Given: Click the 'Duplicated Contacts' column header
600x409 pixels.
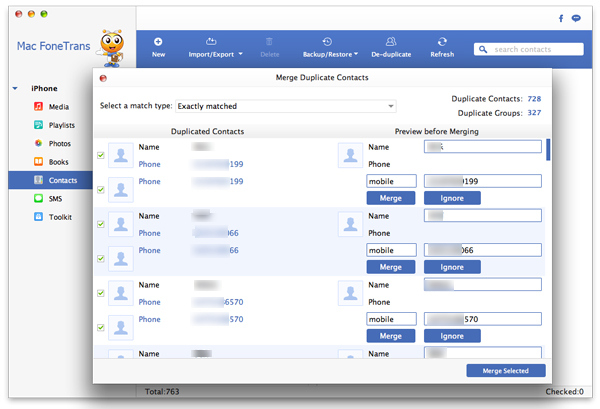Looking at the screenshot, I should [207, 131].
